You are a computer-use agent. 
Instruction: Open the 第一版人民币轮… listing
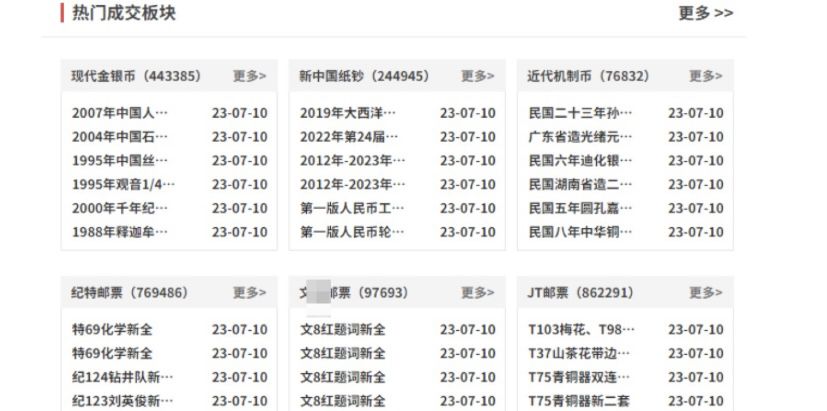pos(352,232)
